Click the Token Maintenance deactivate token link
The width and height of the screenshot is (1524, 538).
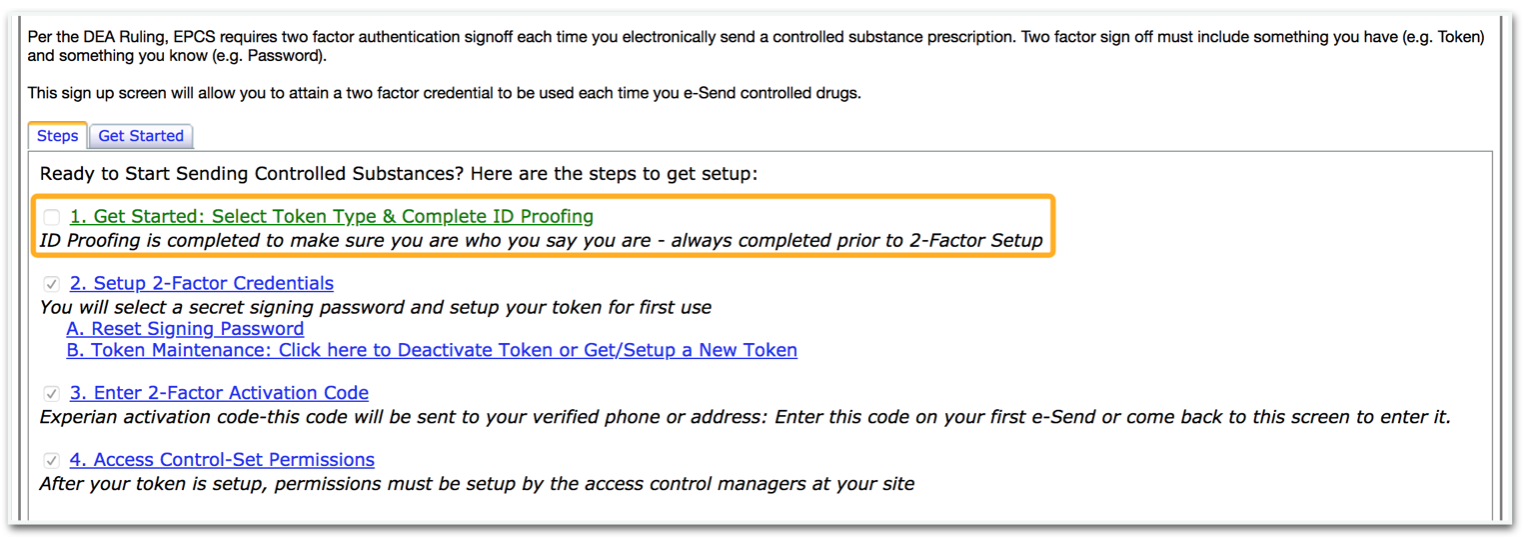(x=431, y=350)
